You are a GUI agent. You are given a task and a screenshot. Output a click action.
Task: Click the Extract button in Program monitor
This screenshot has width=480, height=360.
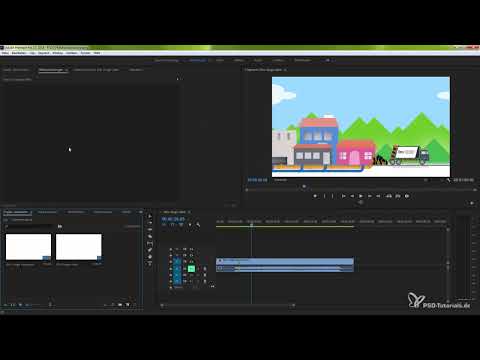point(398,196)
